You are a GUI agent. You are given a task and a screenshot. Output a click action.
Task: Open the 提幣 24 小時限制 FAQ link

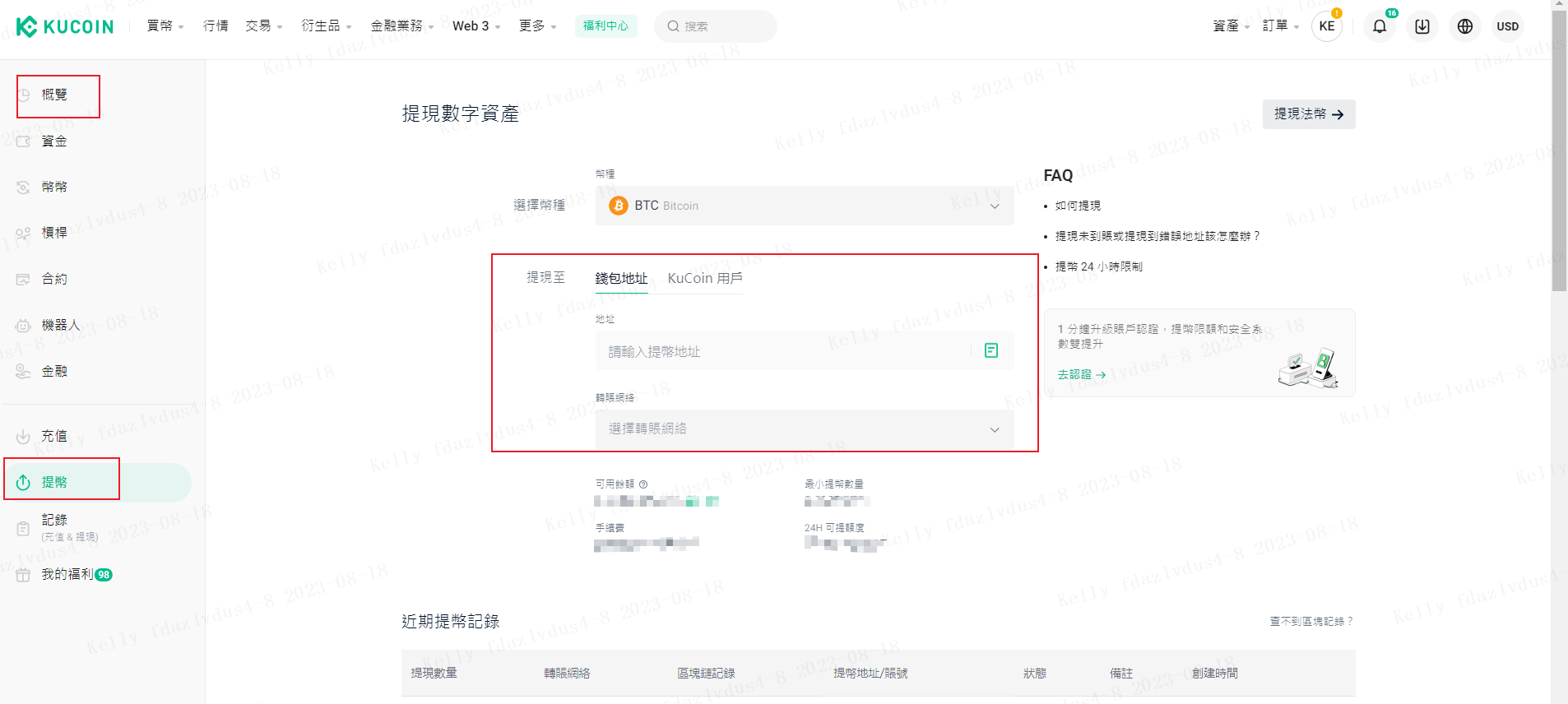pyautogui.click(x=1099, y=266)
